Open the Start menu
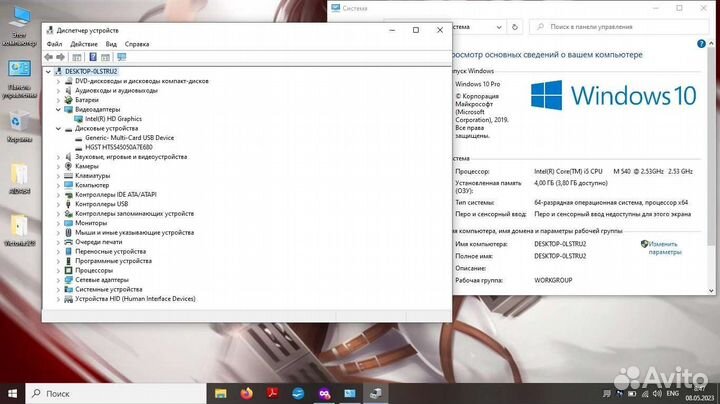 coord(12,393)
